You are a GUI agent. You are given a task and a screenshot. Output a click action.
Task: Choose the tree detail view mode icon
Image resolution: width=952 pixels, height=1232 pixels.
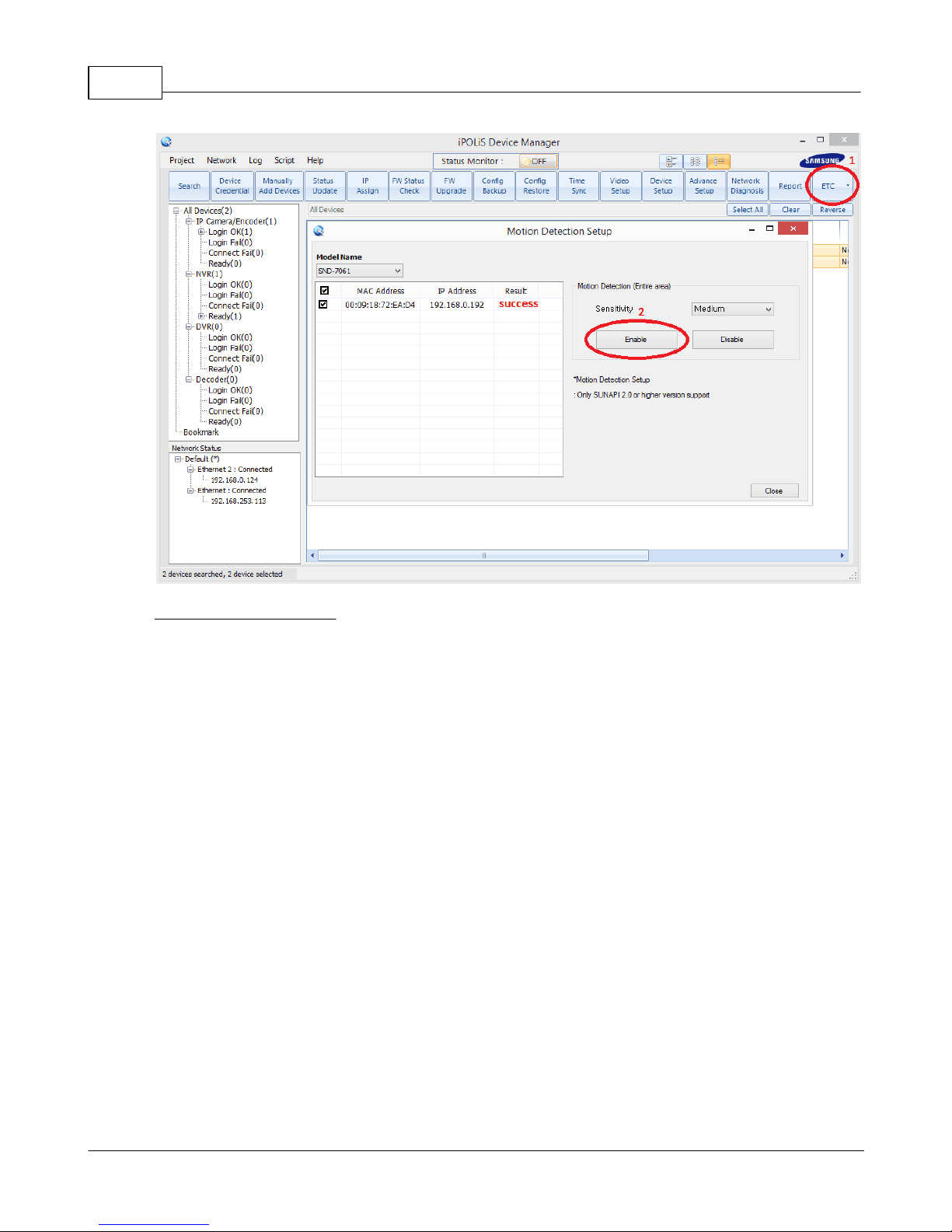(x=671, y=161)
